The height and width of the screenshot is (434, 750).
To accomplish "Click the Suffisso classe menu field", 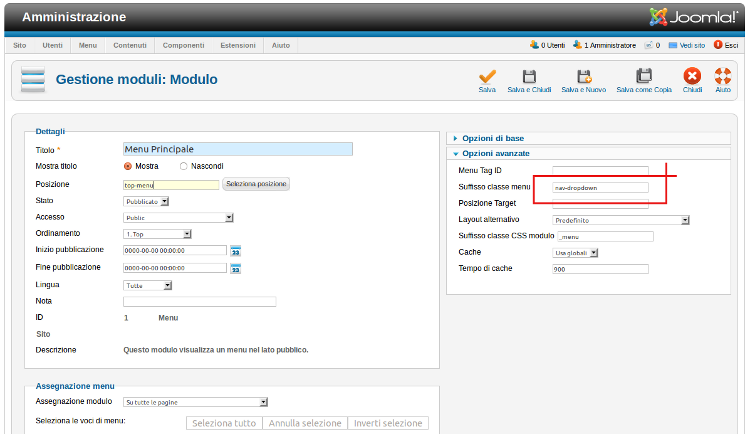I will coord(600,187).
